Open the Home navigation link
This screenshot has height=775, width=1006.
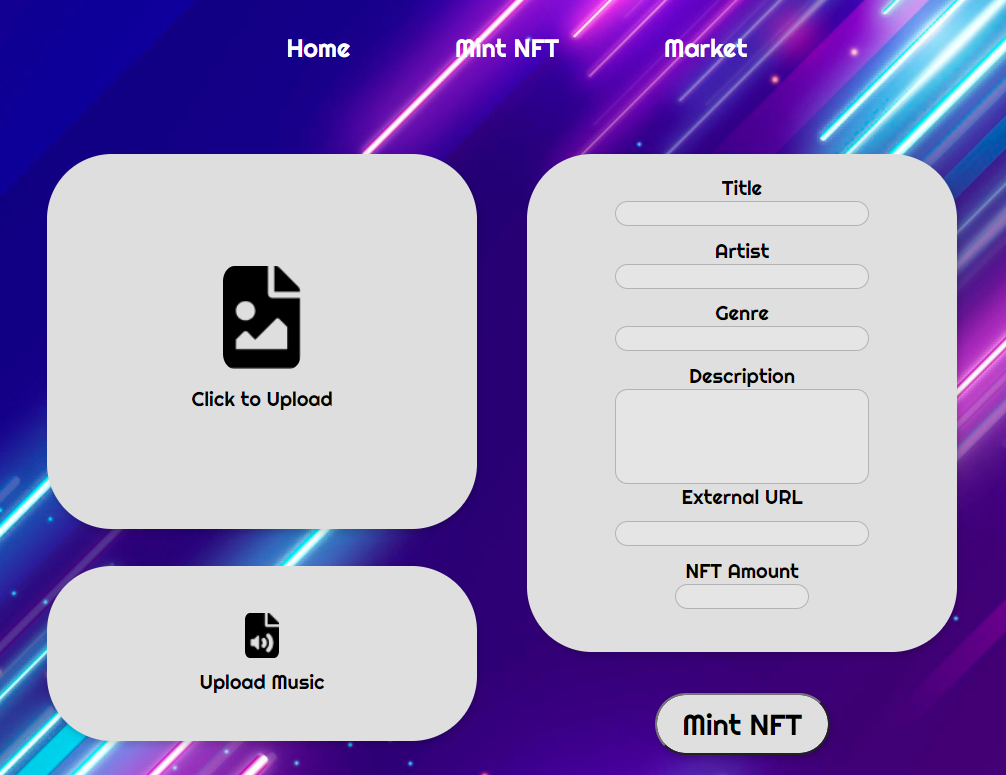pyautogui.click(x=318, y=49)
